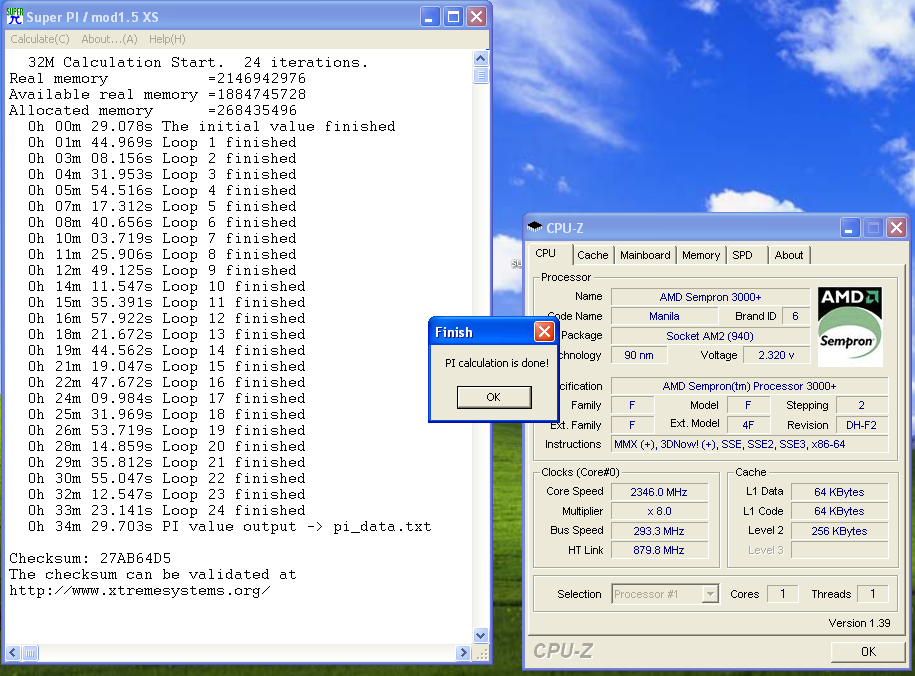
Task: Click the 'PI calculation is done!' message
Action: [x=497, y=363]
